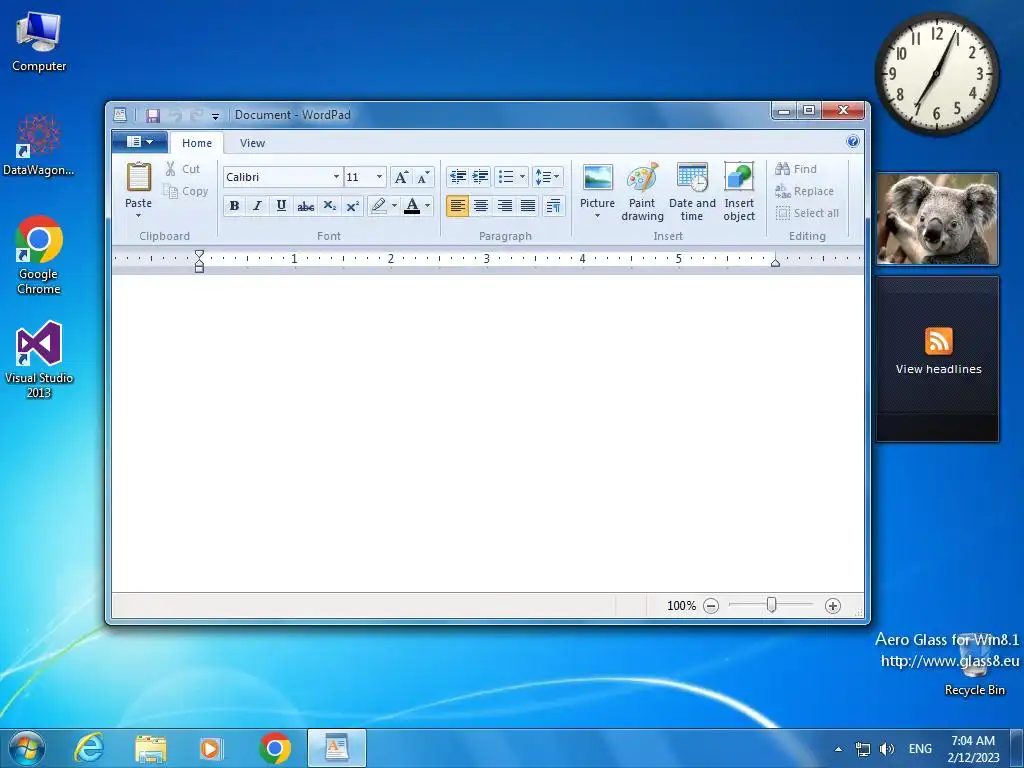
Task: Click the koala slideshow gadget
Action: point(937,219)
